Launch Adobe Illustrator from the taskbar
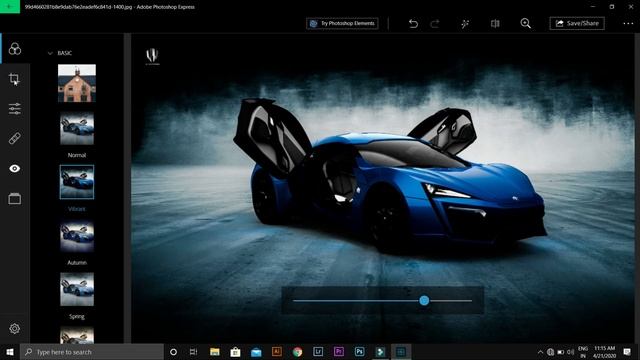This screenshot has width=640, height=360. (277, 351)
